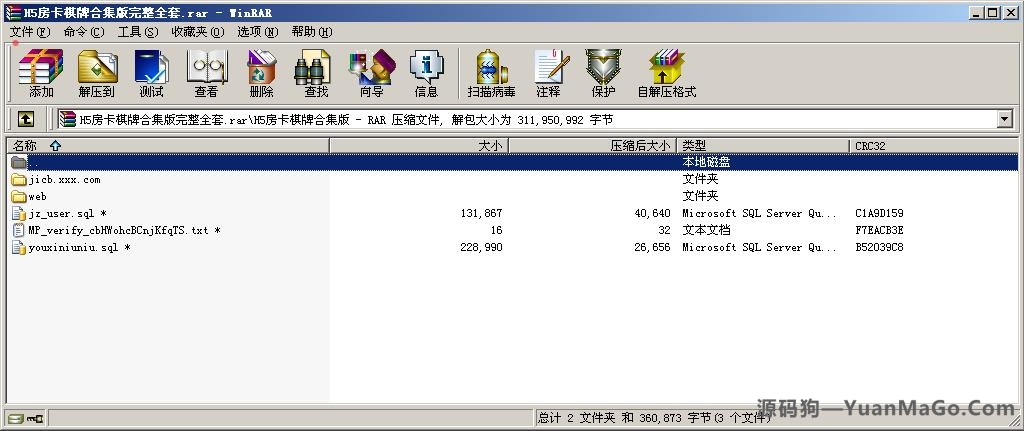Image resolution: width=1024 pixels, height=431 pixels.
Task: Click packed size value 40,640
Action: (652, 214)
